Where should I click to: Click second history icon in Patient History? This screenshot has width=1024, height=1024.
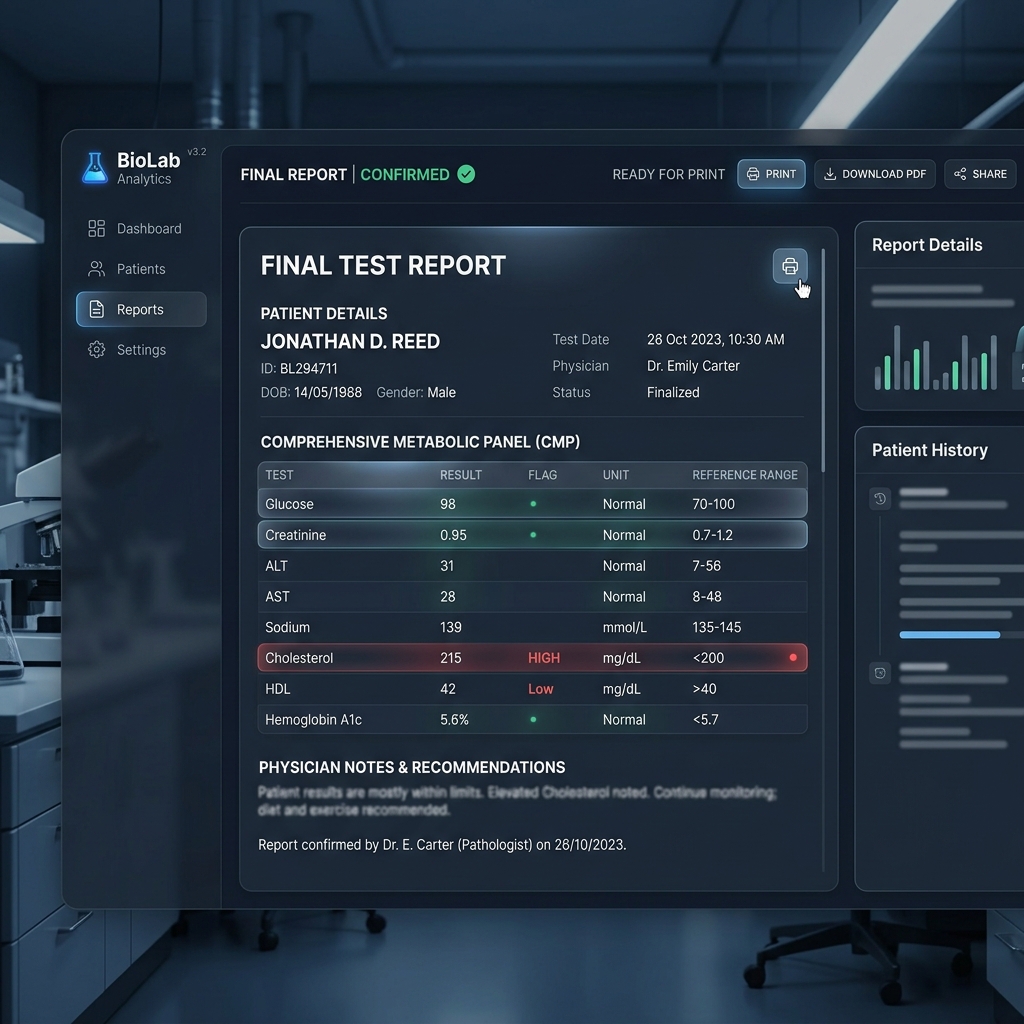click(x=880, y=673)
